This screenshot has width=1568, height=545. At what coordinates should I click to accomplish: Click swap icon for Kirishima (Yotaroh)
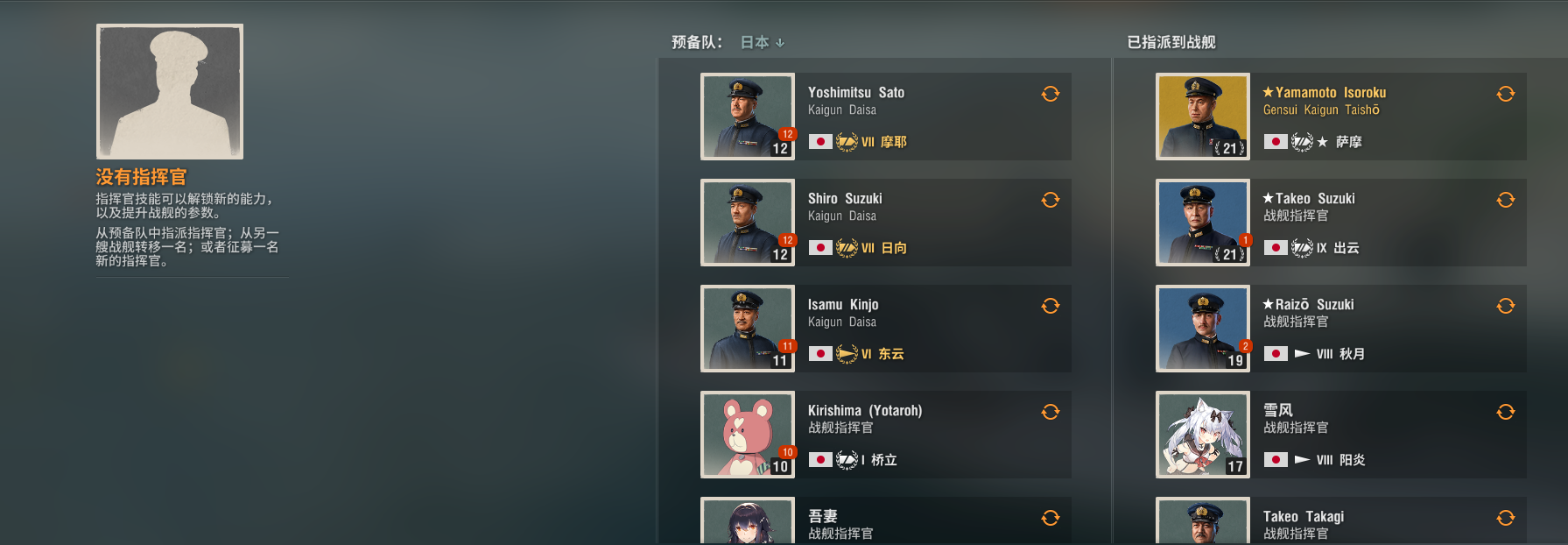click(1051, 412)
